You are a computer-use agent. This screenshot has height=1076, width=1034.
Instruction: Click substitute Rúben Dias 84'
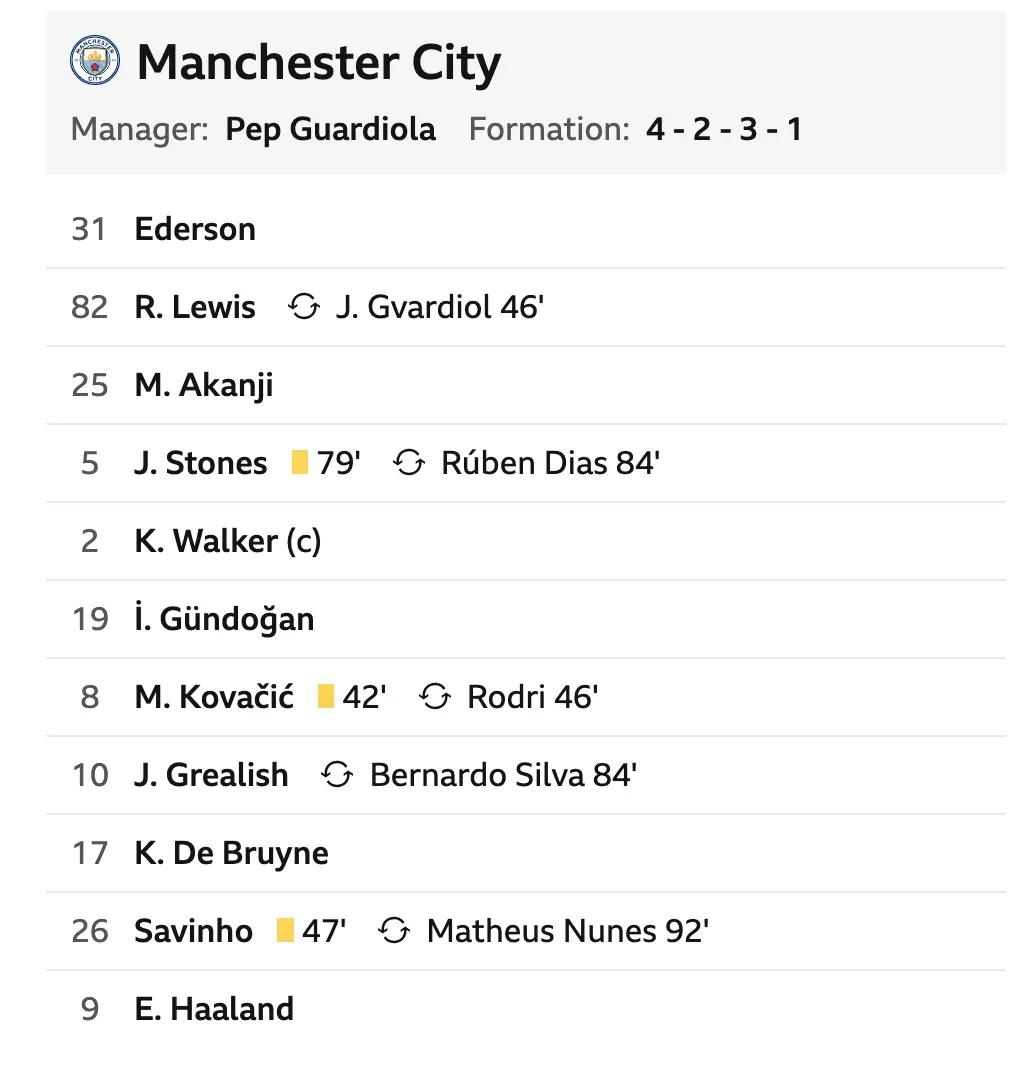tap(550, 463)
